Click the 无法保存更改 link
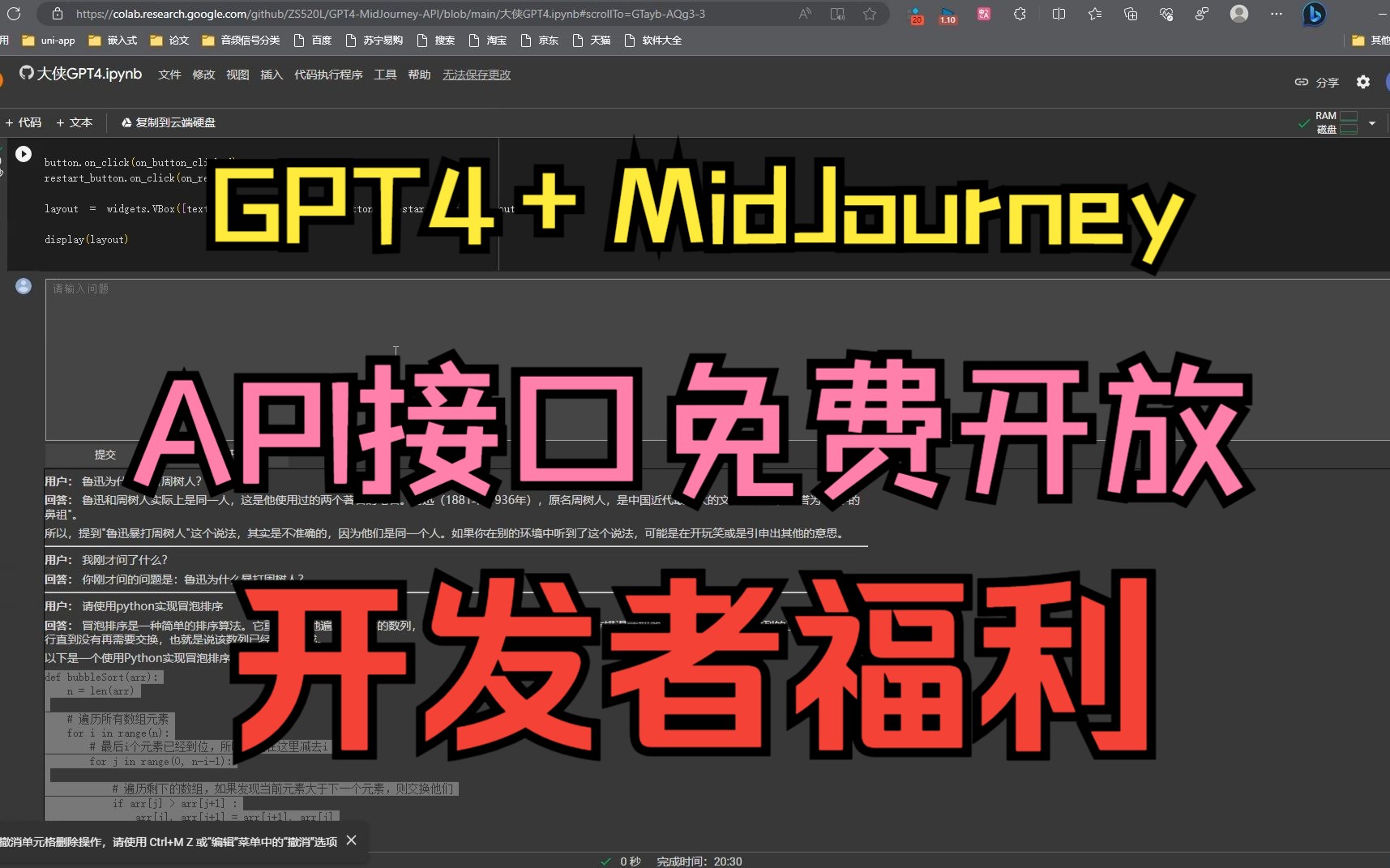Viewport: 1390px width, 868px height. 476,74
